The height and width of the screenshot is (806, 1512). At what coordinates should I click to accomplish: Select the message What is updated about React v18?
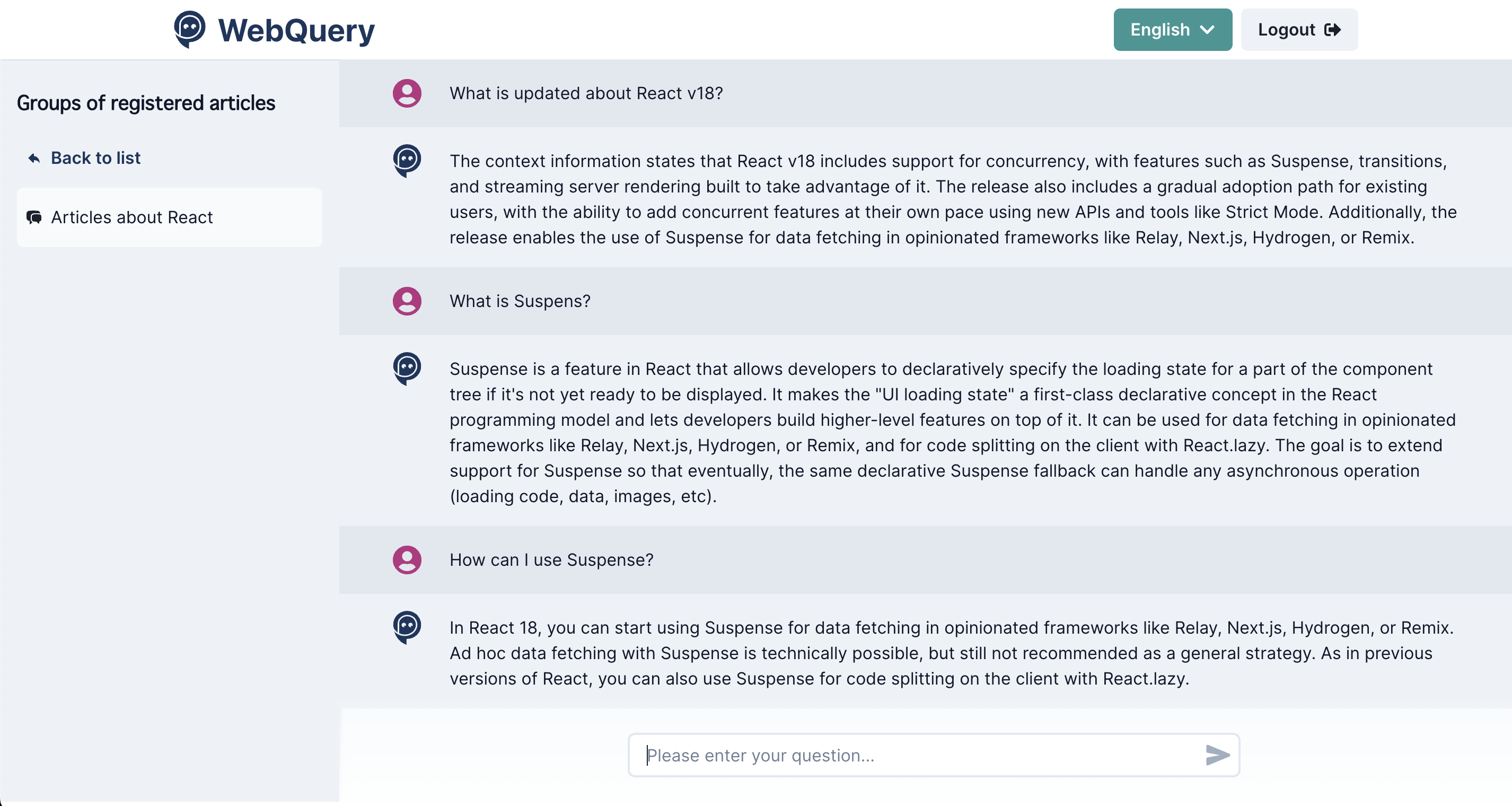tap(586, 93)
